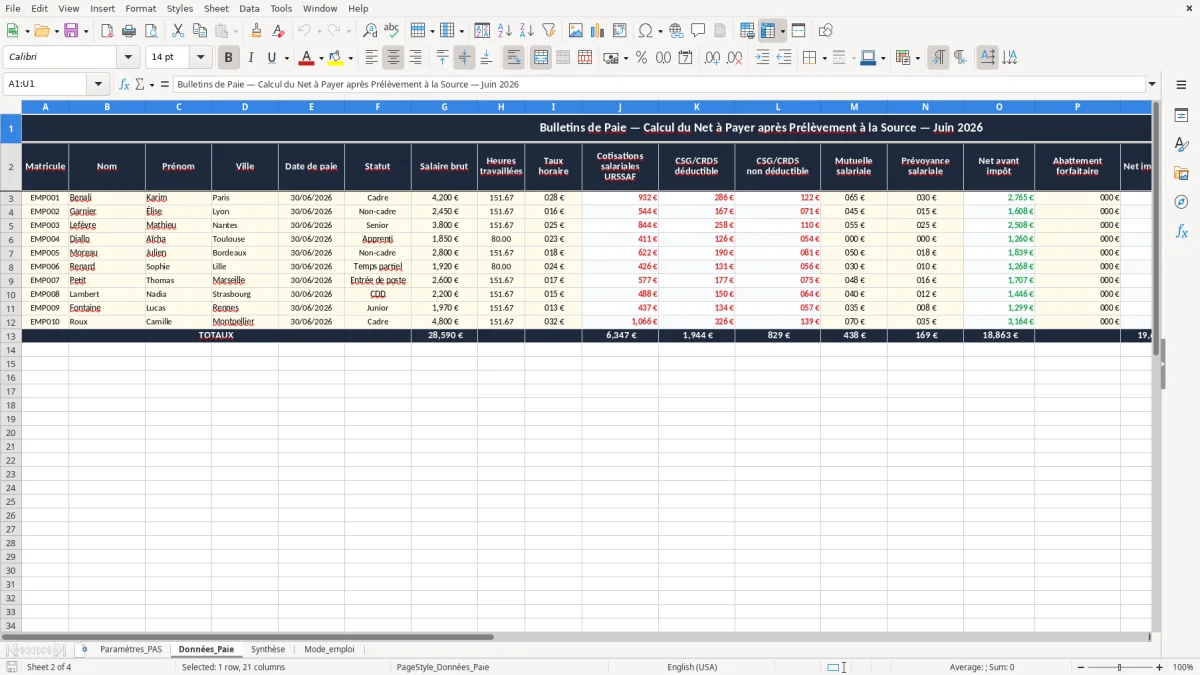
Task: Switch to the Mode_emploi sheet tab
Action: [x=329, y=650]
